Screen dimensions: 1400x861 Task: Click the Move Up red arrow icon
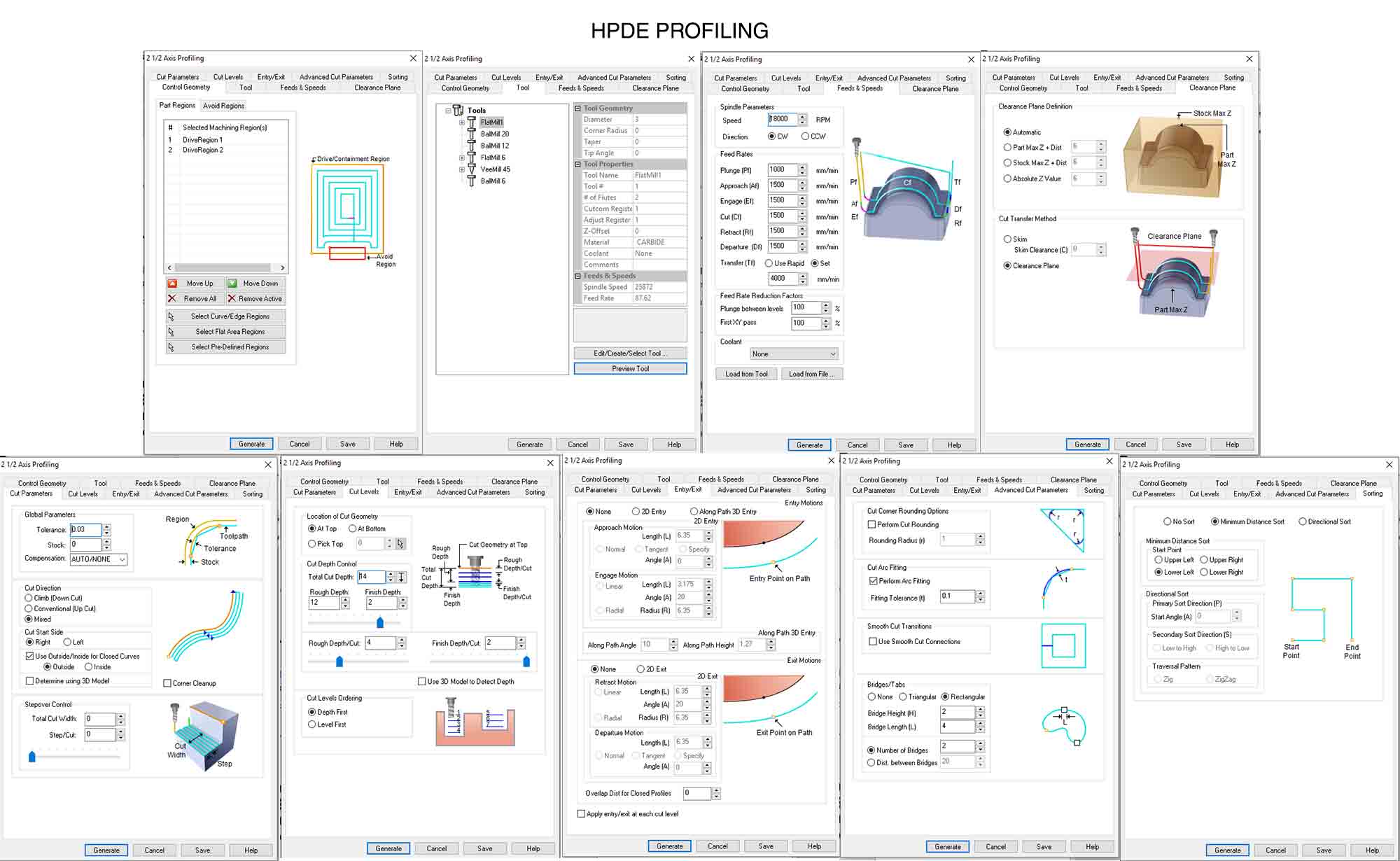(172, 283)
